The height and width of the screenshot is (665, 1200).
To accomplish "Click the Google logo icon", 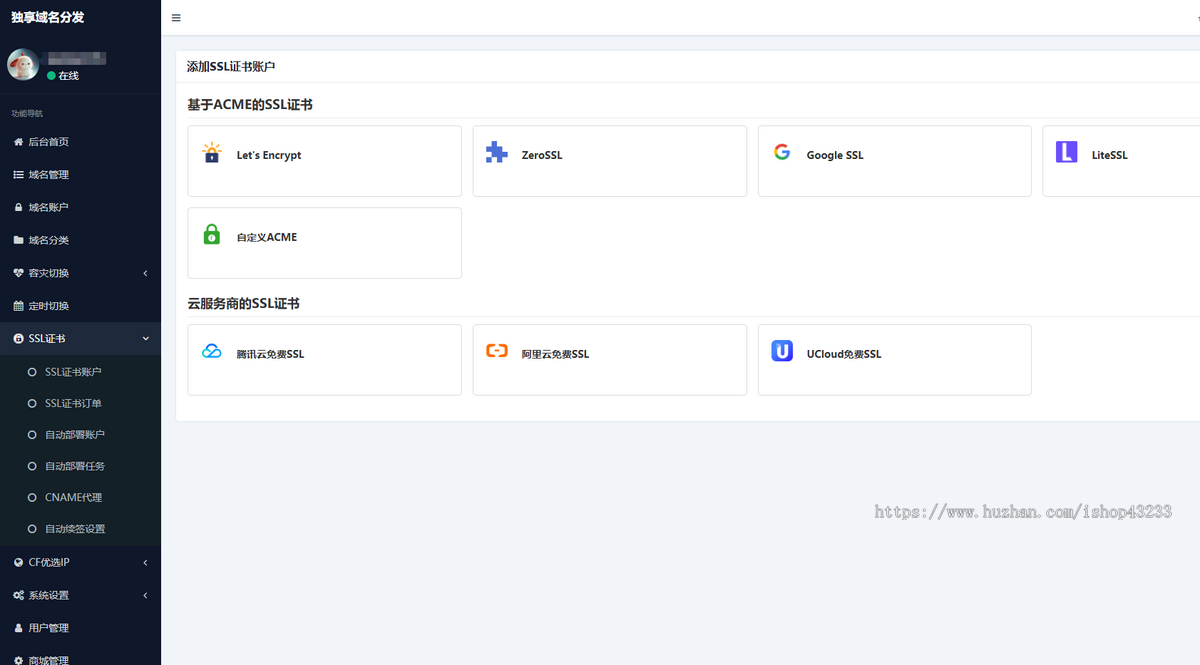I will [782, 152].
